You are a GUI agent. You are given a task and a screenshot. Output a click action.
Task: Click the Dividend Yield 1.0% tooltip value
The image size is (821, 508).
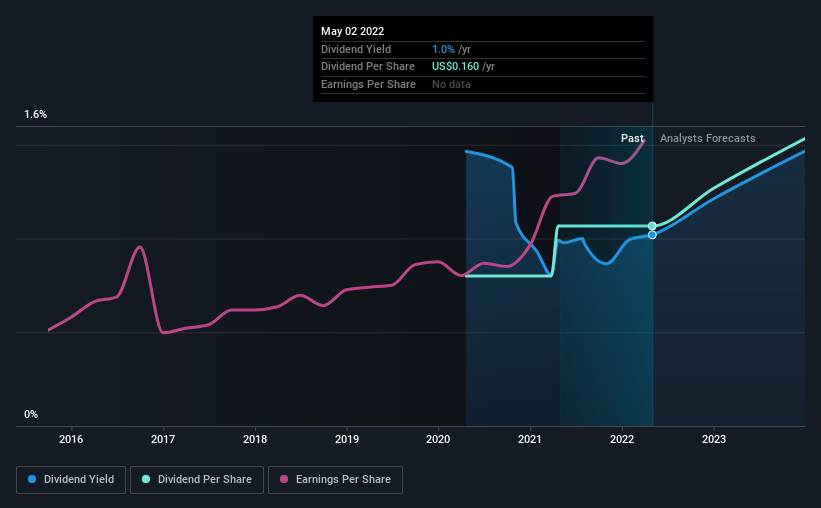(x=443, y=49)
